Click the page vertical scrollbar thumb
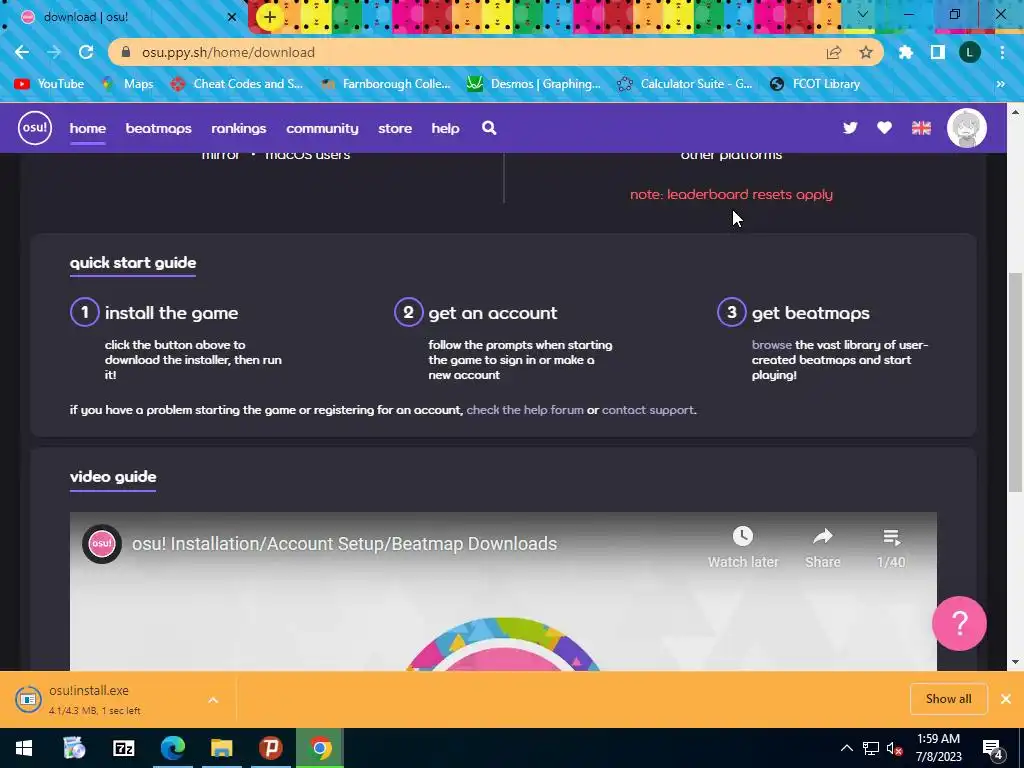Viewport: 1024px width, 768px height. pyautogui.click(x=1016, y=382)
